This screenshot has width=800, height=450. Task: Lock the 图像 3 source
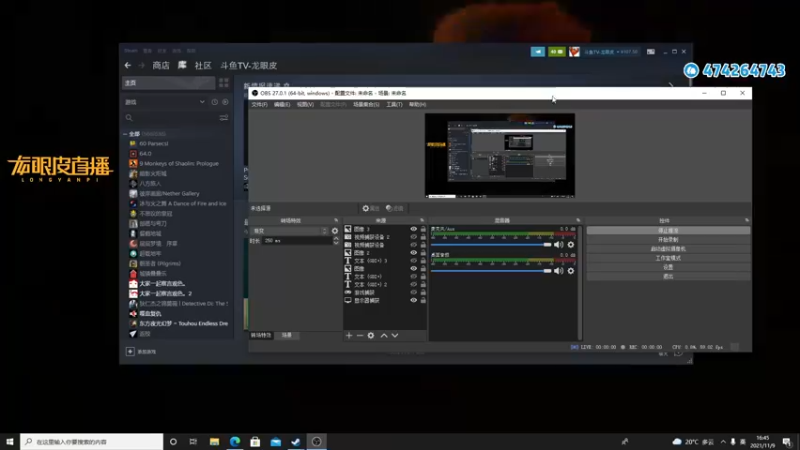[423, 229]
